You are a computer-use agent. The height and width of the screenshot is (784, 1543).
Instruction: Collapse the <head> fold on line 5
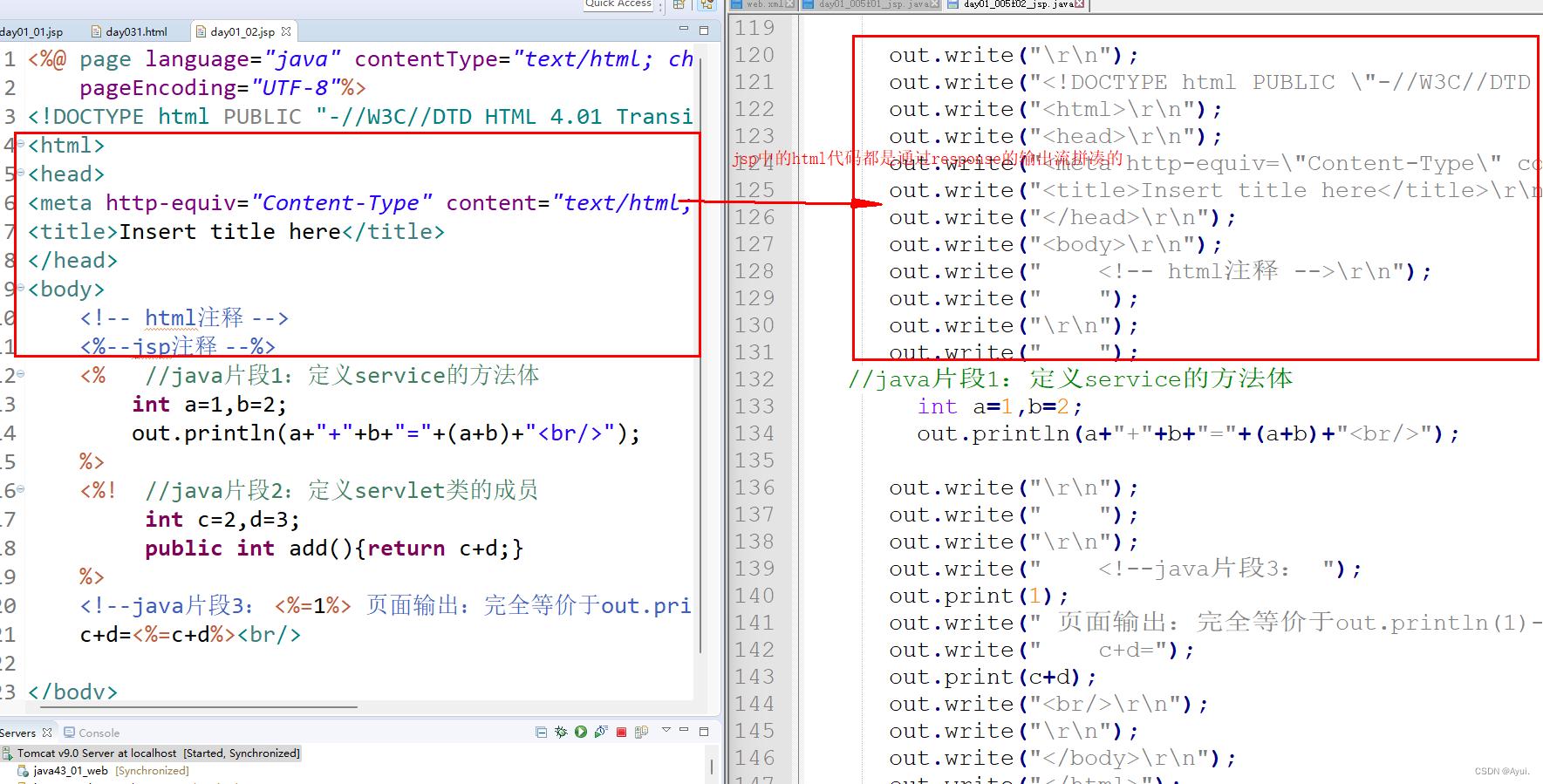20,173
